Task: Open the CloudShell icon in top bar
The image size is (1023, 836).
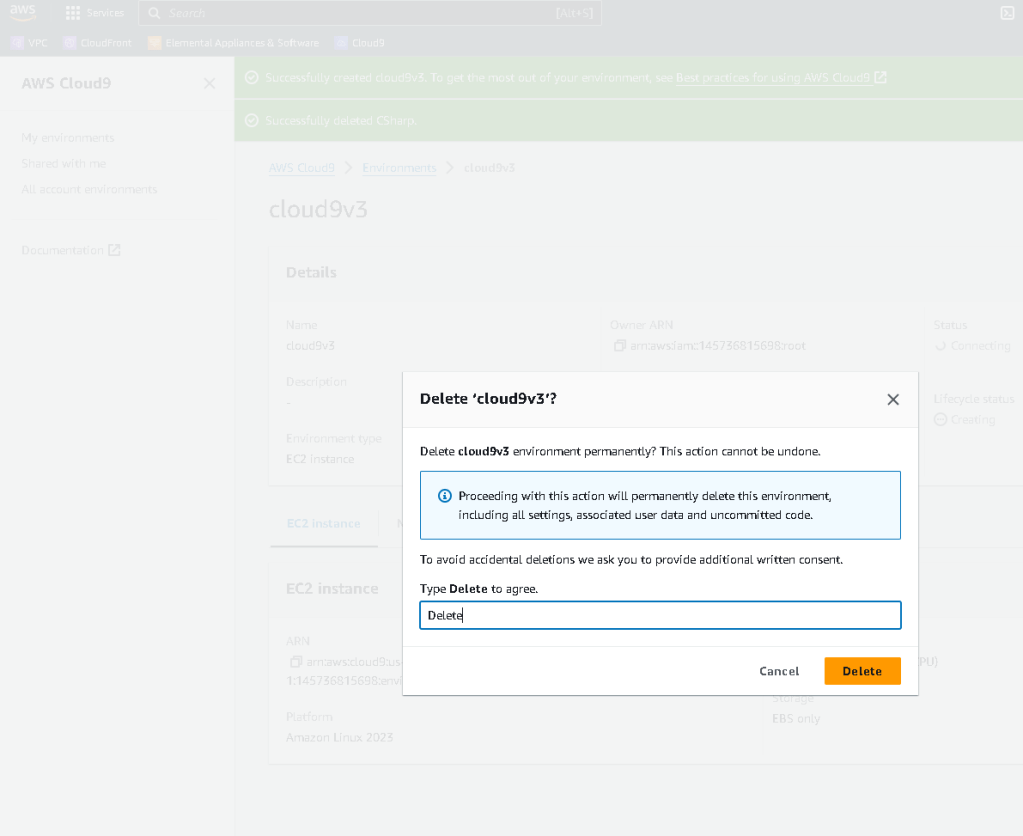Action: point(1007,13)
